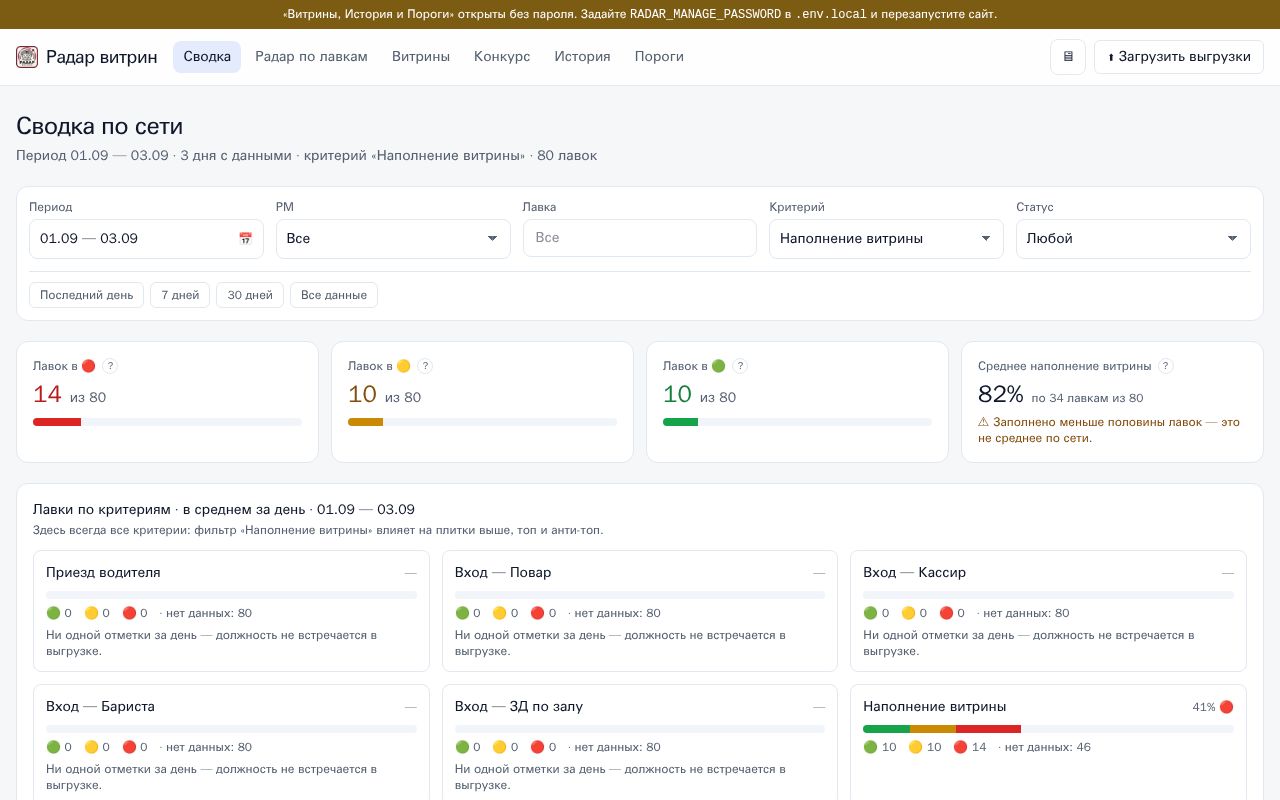Click the green progress bar in its card

680,422
